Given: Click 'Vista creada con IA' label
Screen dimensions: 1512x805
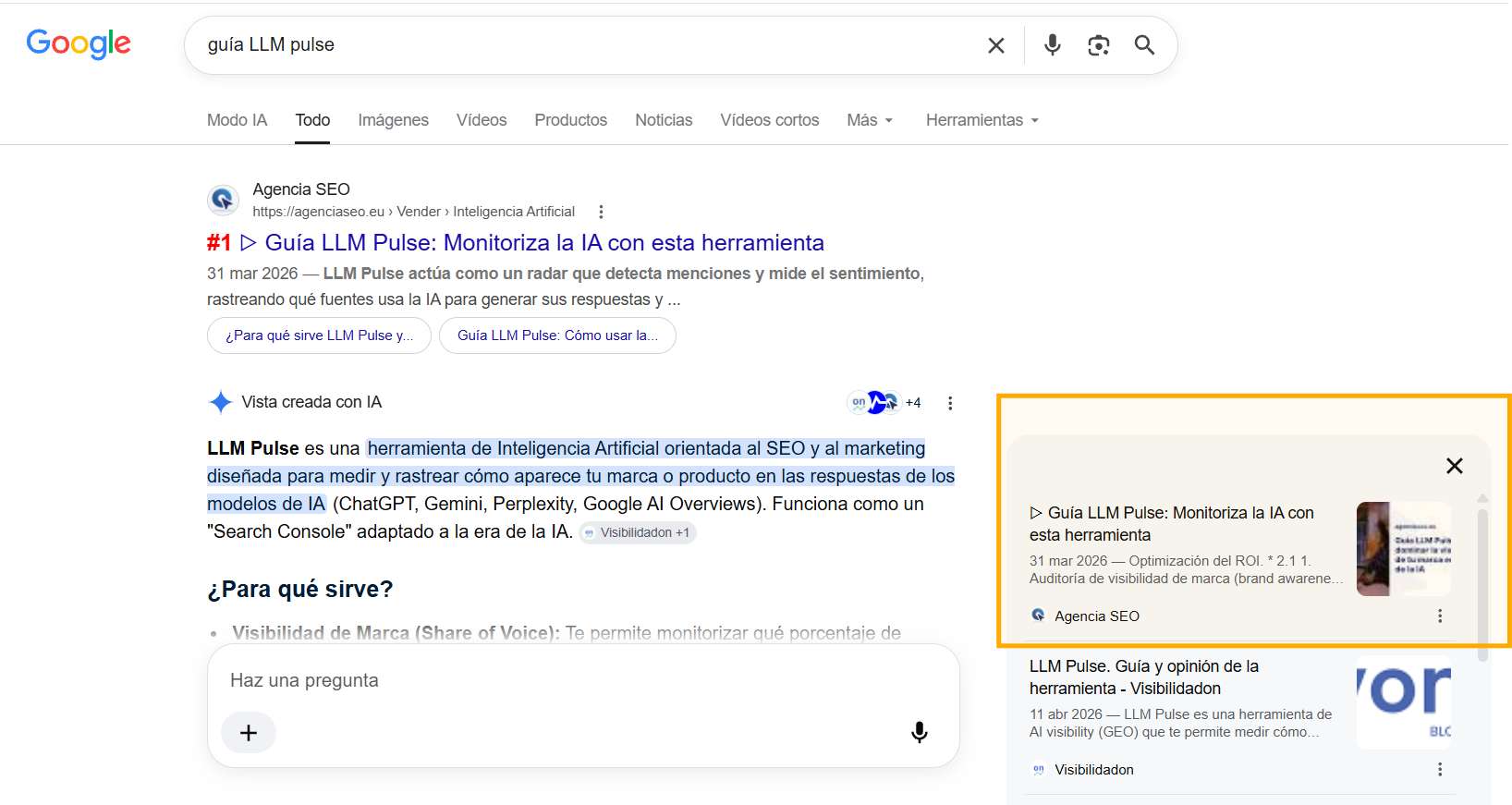Looking at the screenshot, I should pyautogui.click(x=311, y=402).
